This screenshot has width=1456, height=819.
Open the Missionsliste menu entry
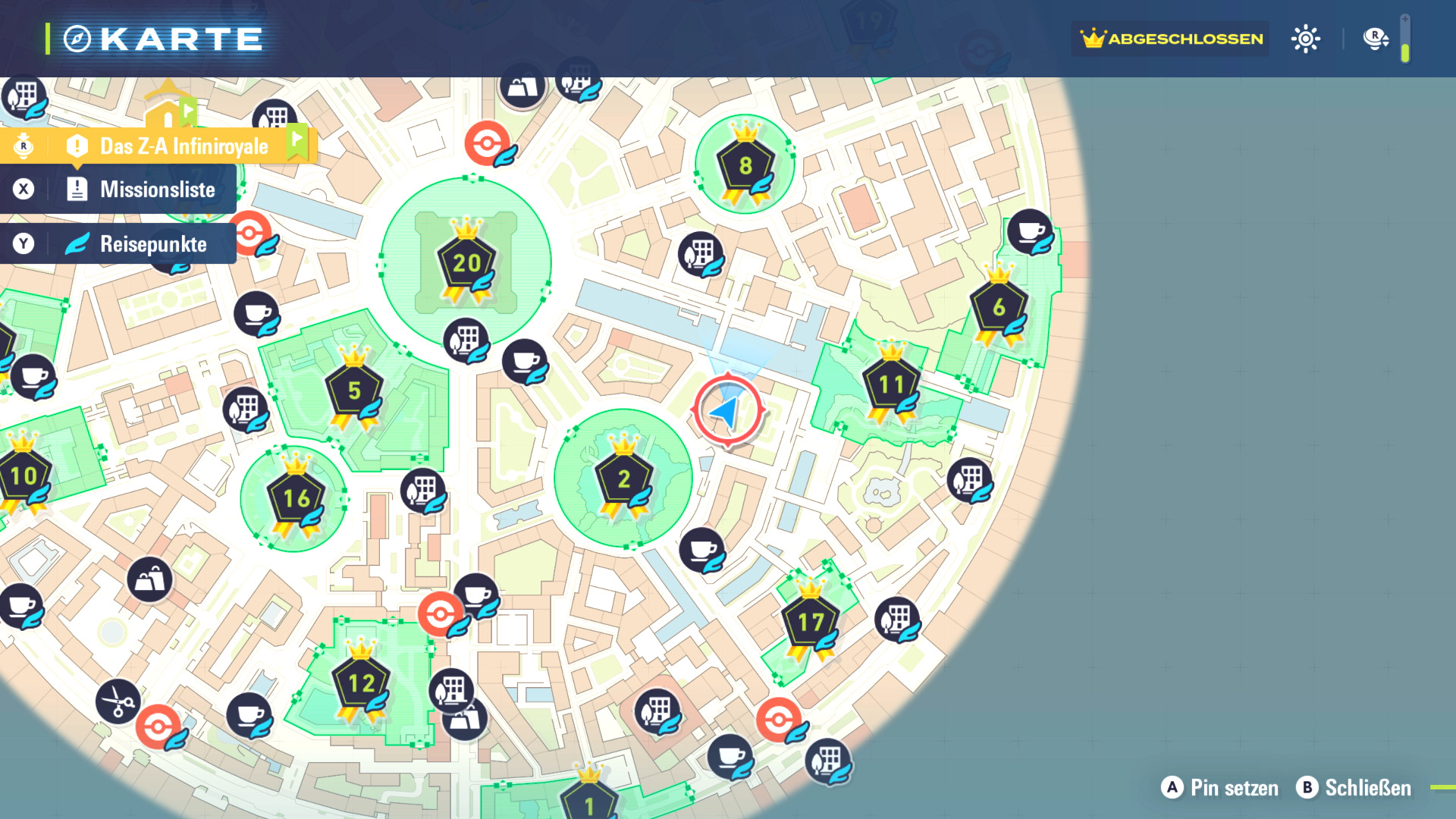click(x=157, y=190)
